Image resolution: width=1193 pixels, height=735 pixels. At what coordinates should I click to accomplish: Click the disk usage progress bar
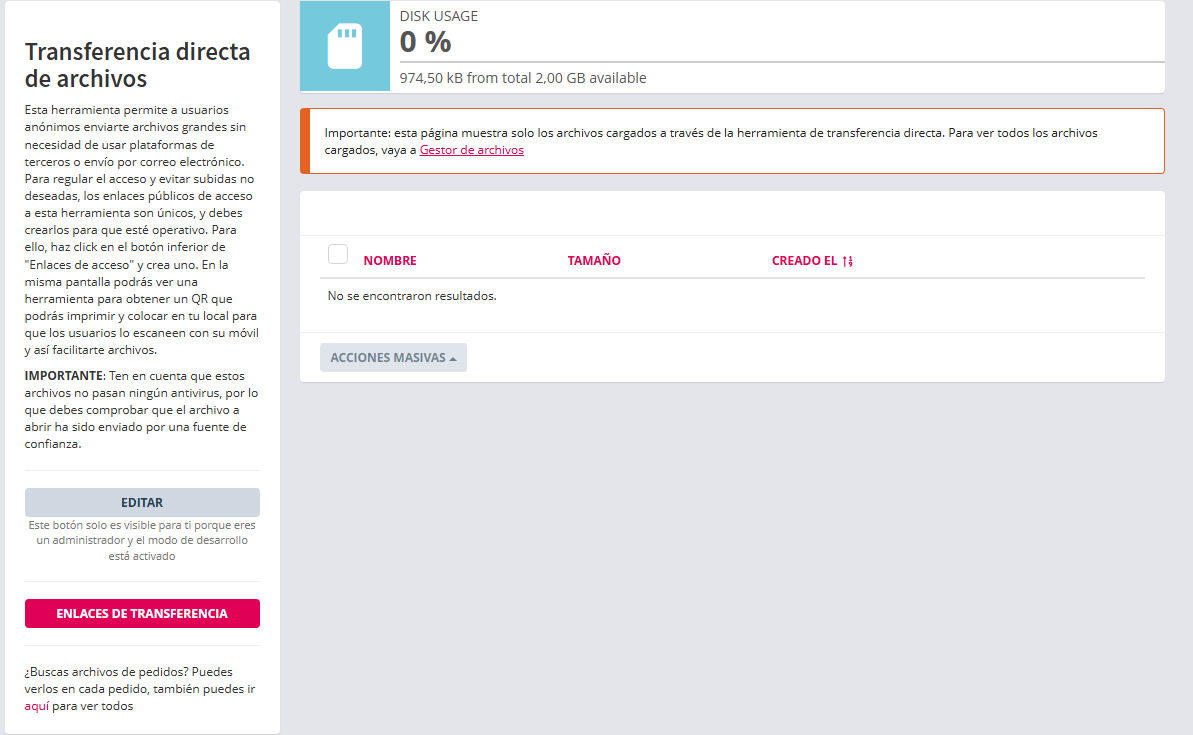click(x=782, y=63)
